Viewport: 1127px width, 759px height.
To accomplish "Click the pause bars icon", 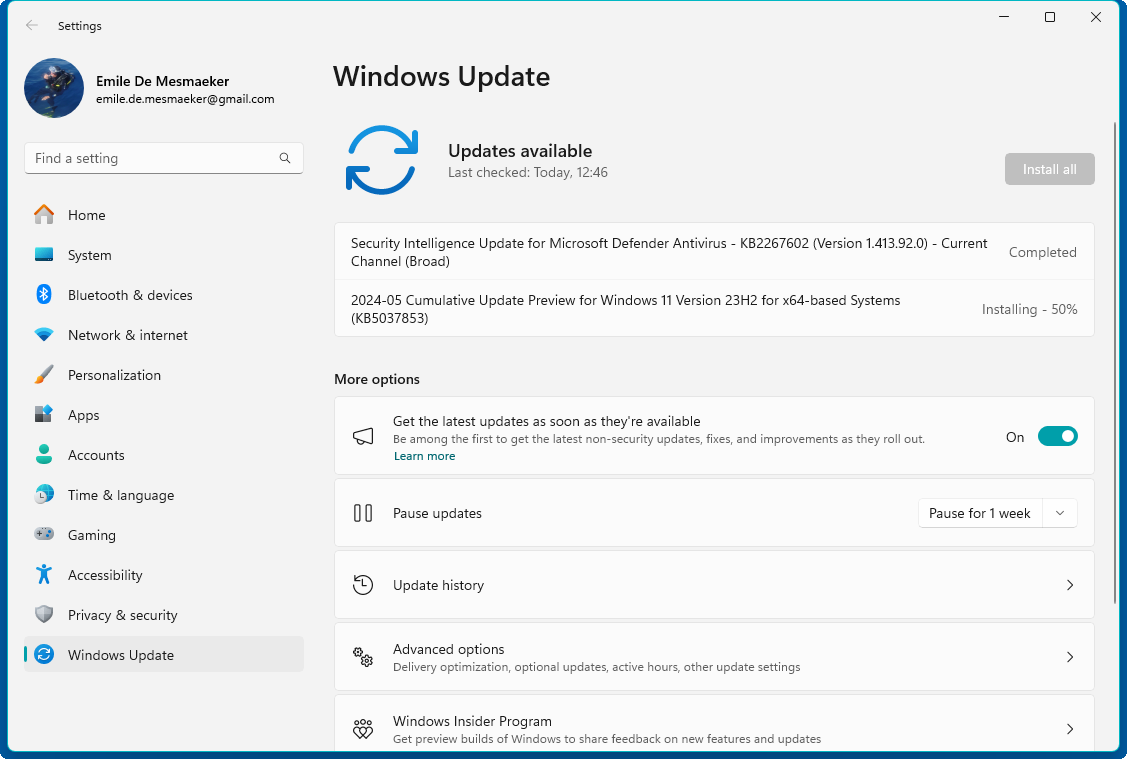I will click(x=363, y=513).
